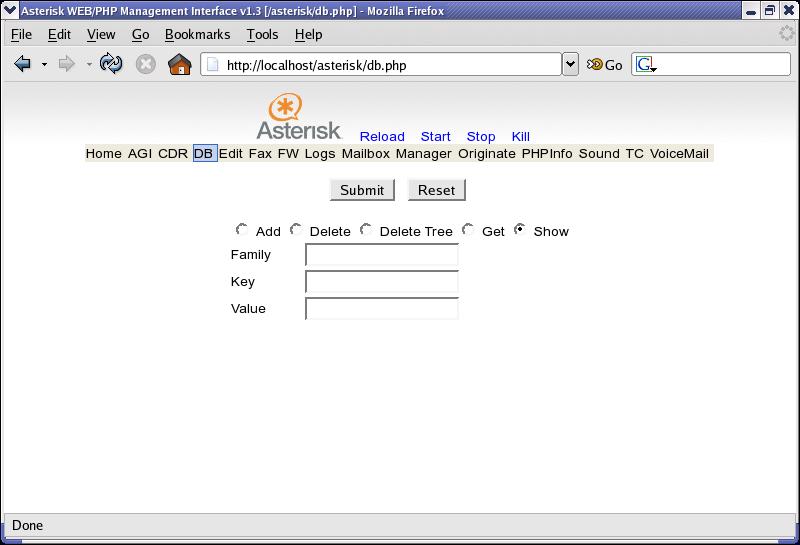Open the Tools menu
Viewport: 800px width, 545px height.
tap(262, 34)
